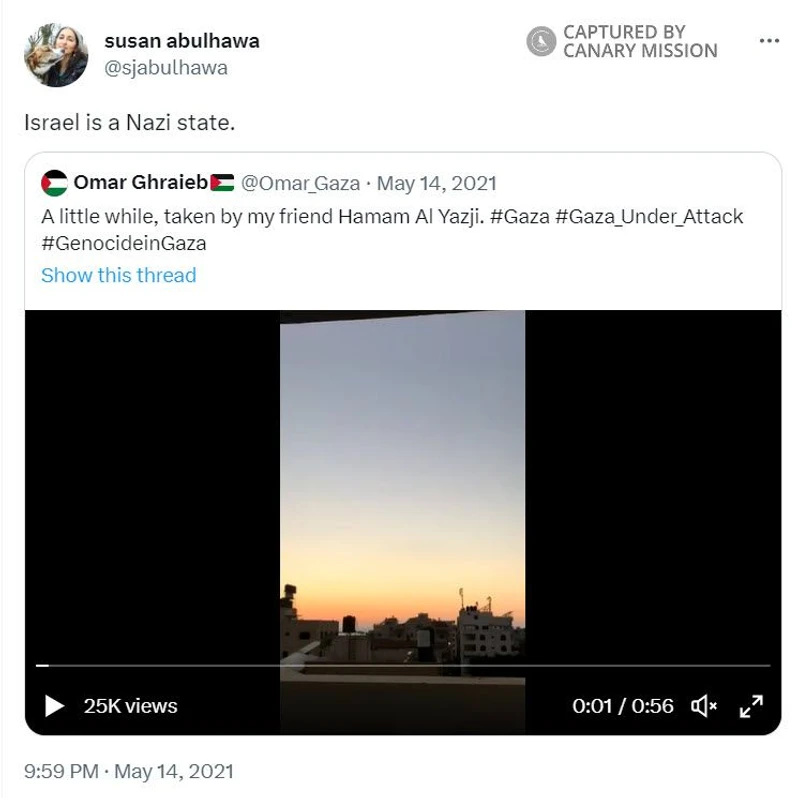Open the tweet's three-dot more menu

click(x=769, y=41)
